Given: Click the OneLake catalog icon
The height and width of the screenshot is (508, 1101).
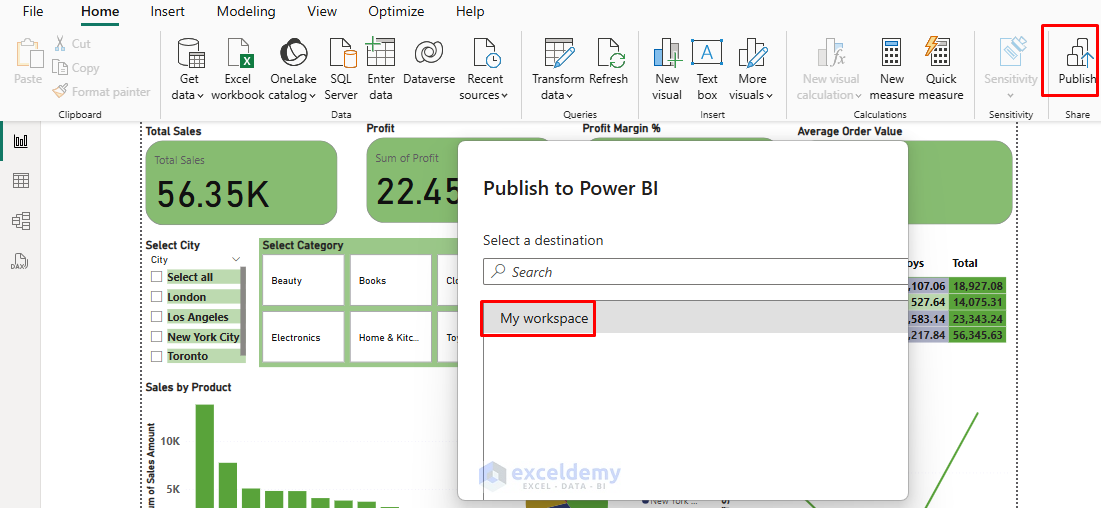Looking at the screenshot, I should [293, 53].
